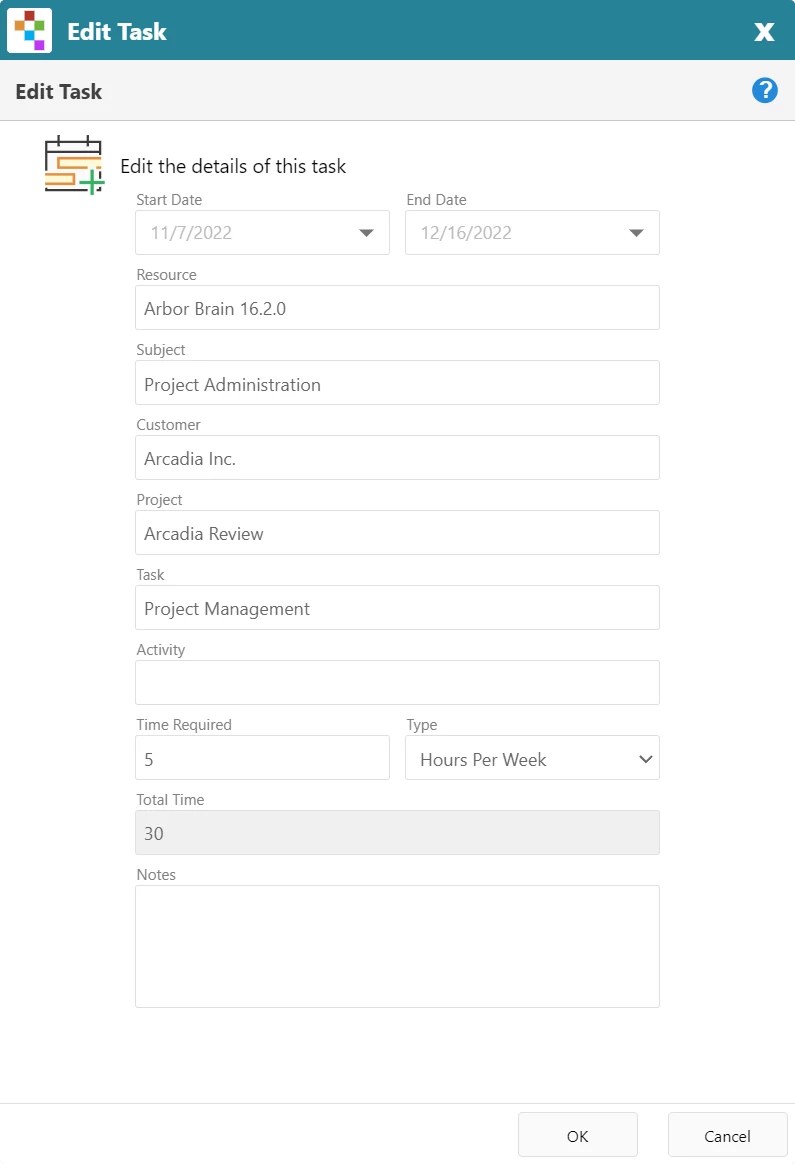The image size is (795, 1164).
Task: Click the Customer field with Arcadia Inc.
Action: pos(397,458)
